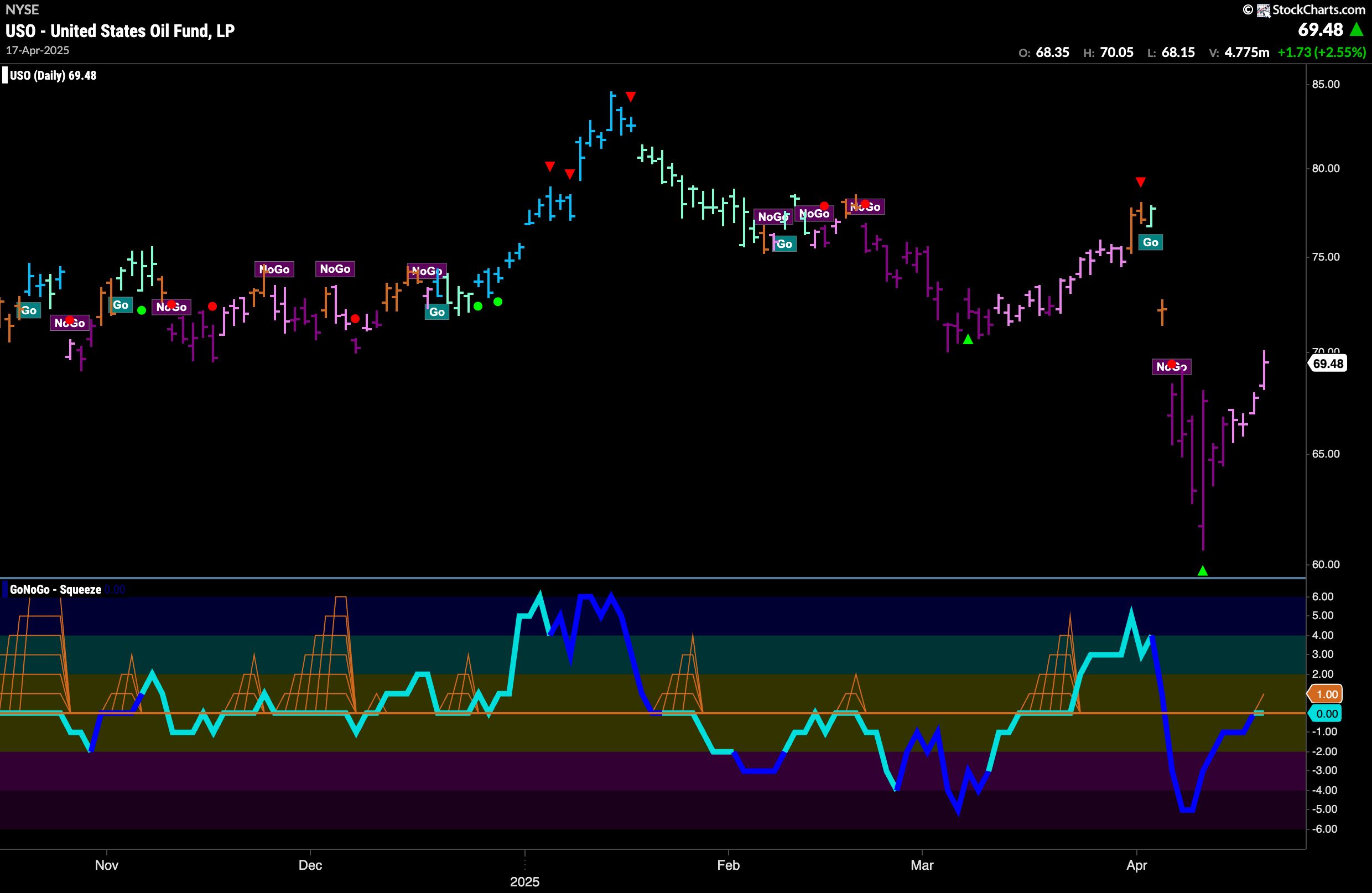Click the red down triangle above the January peak
This screenshot has height=893, width=1372.
coord(631,96)
